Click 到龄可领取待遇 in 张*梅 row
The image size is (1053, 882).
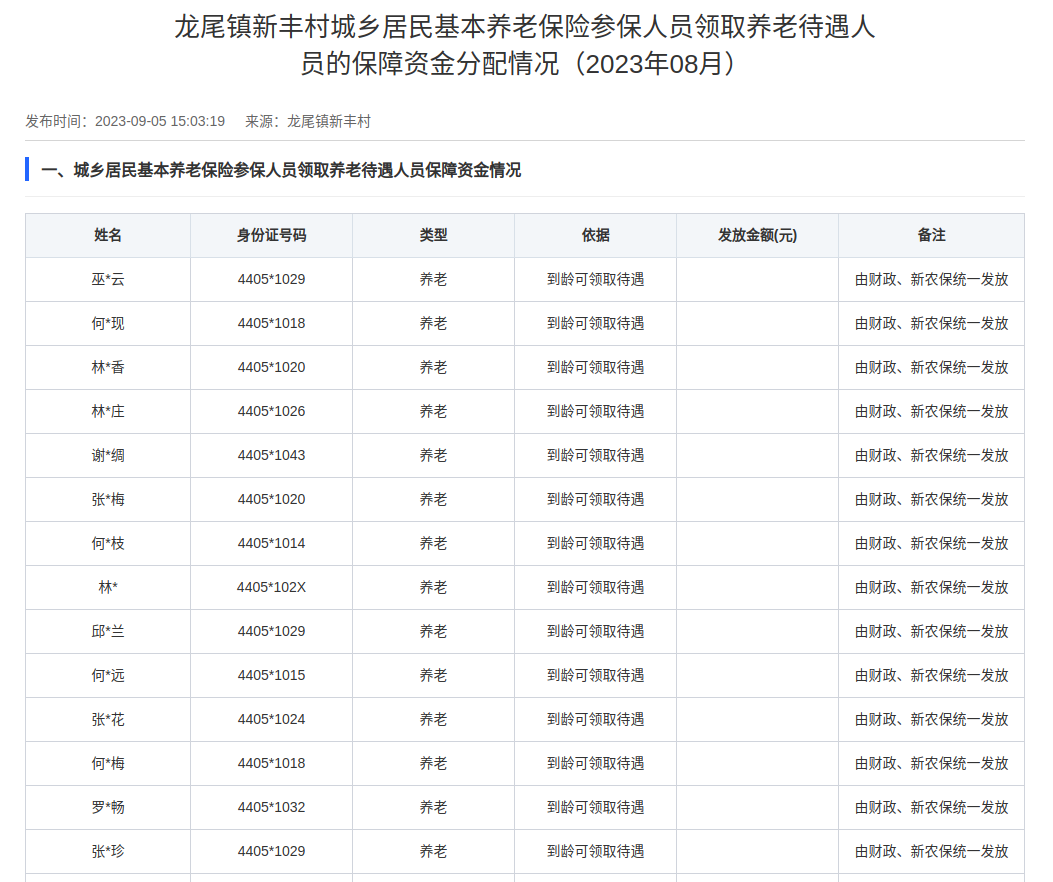click(596, 499)
